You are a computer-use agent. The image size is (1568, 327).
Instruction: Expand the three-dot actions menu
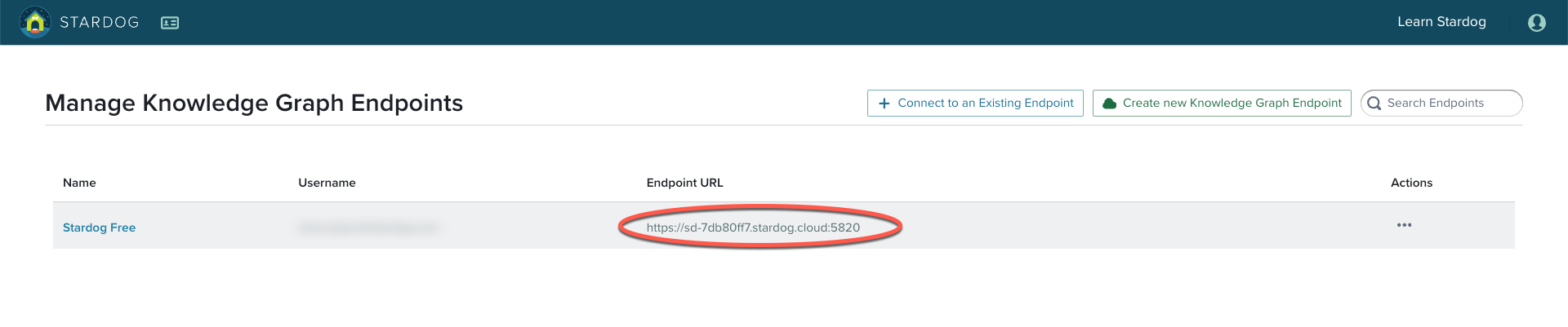[x=1404, y=225]
